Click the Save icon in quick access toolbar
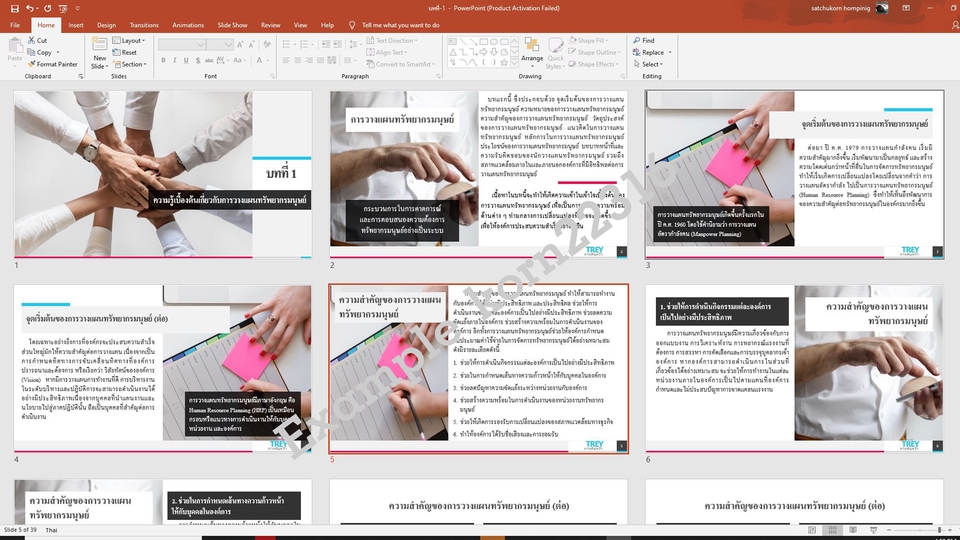Viewport: 960px width, 540px height. 15,9
